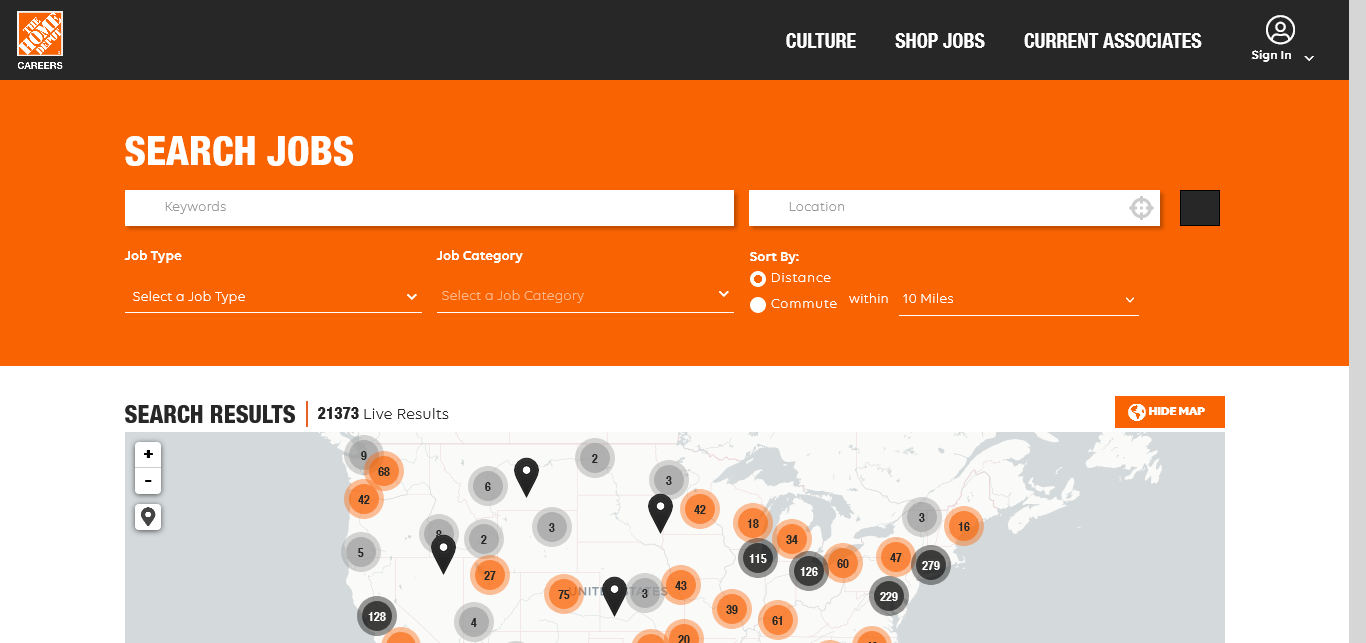Click the map location pin control

[148, 517]
